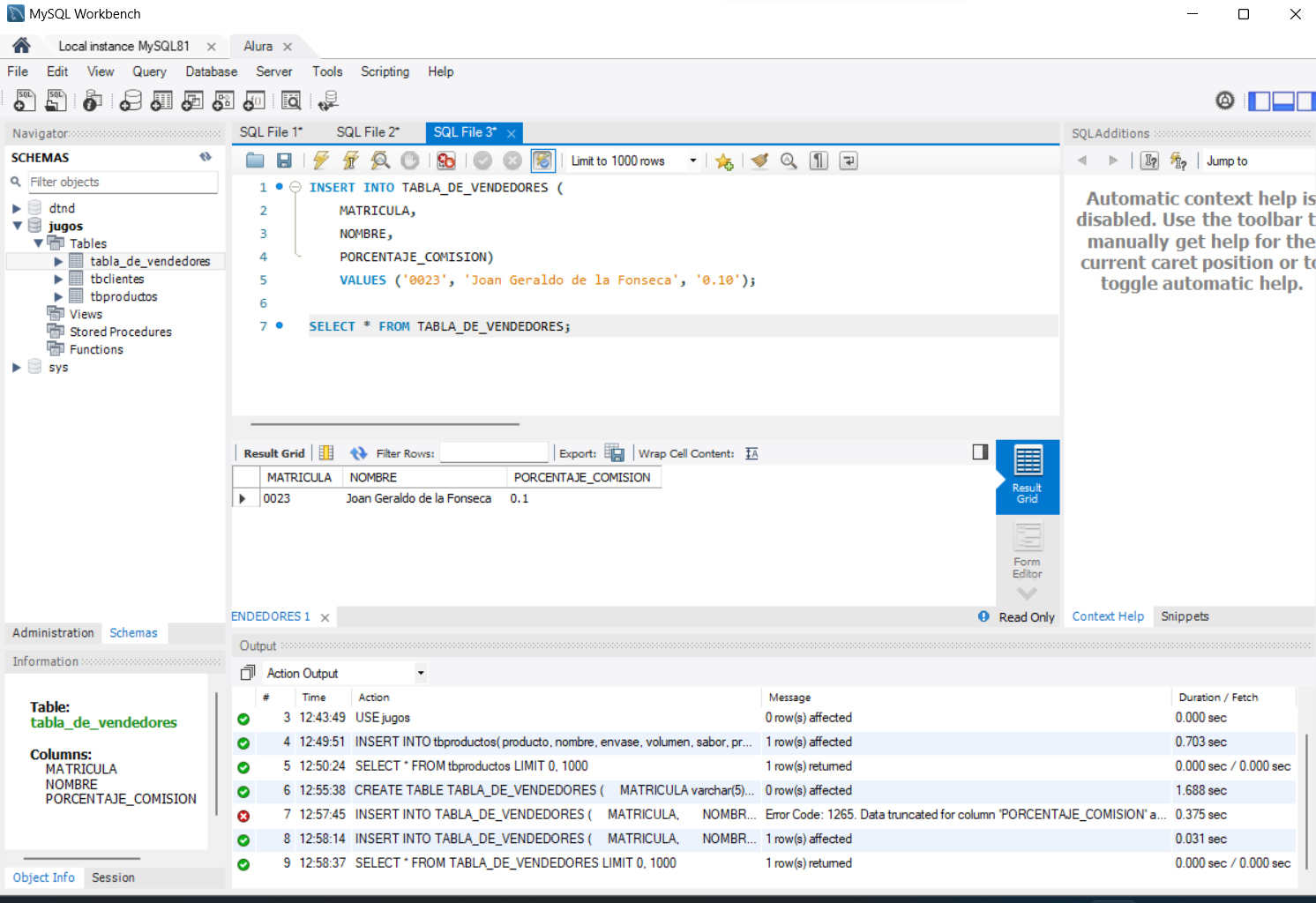This screenshot has width=1316, height=903.
Task: Toggle auto-commit mode button
Action: pyautogui.click(x=542, y=160)
